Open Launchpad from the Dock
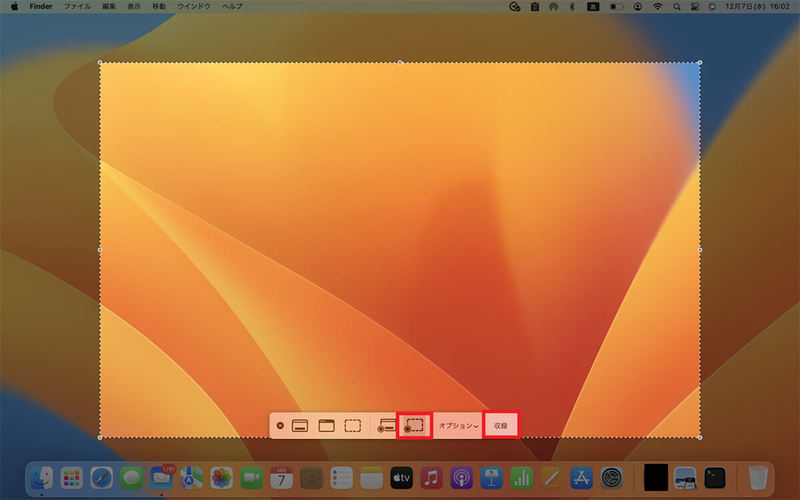 coord(71,478)
